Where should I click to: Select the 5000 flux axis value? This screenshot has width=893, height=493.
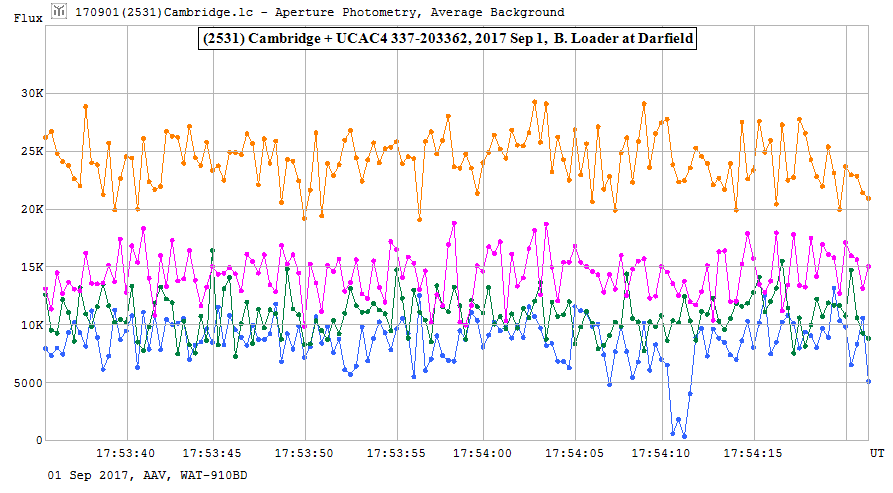[x=28, y=383]
